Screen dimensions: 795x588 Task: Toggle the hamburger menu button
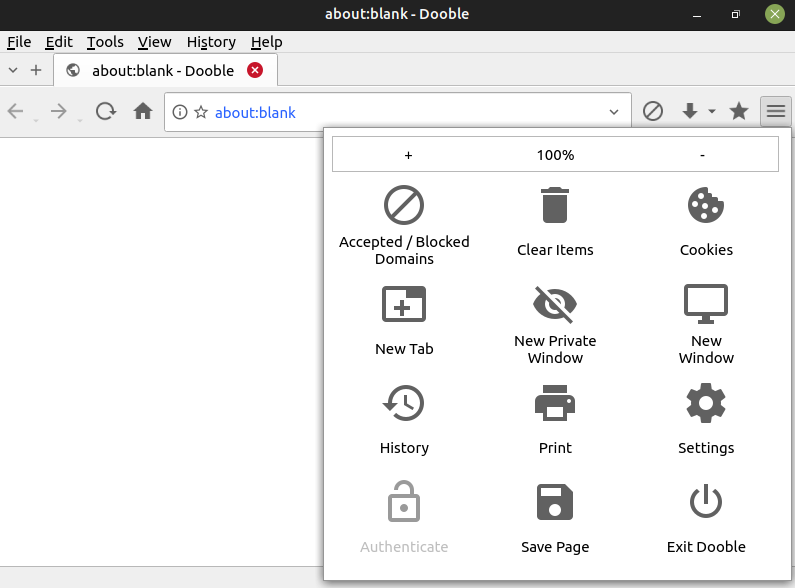(x=776, y=111)
